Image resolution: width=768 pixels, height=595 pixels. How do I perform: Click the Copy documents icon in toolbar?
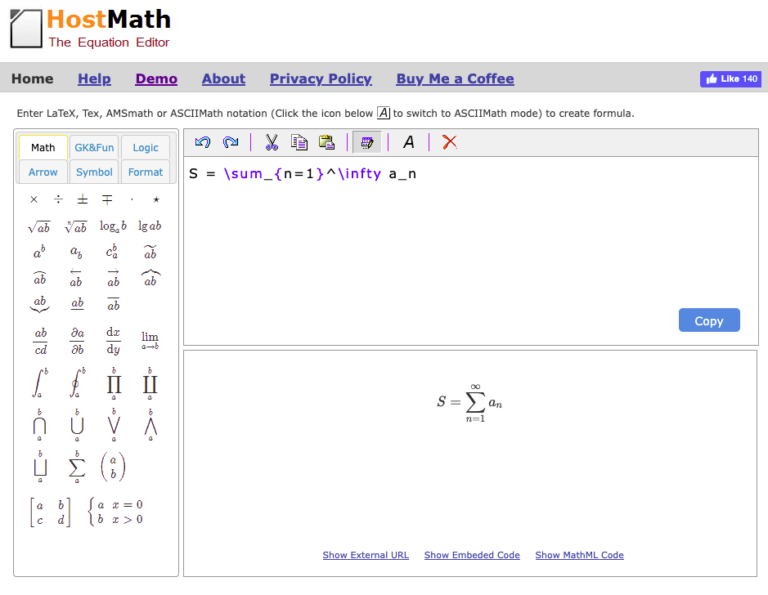click(x=299, y=143)
